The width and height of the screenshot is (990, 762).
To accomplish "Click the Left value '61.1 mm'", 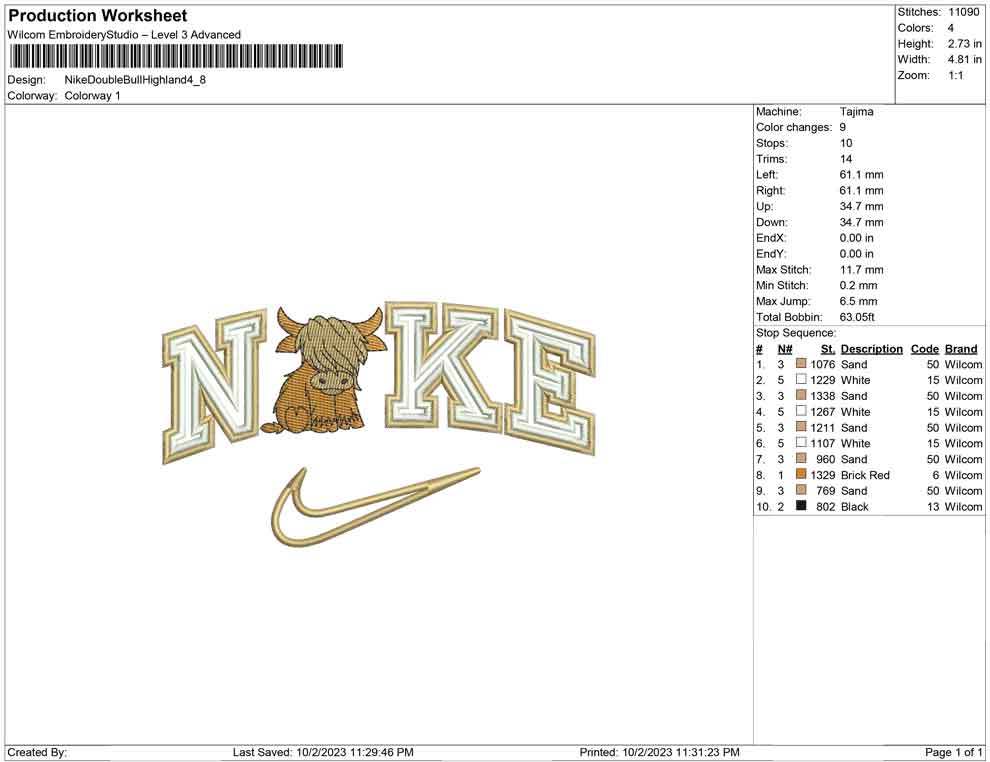I will [861, 175].
